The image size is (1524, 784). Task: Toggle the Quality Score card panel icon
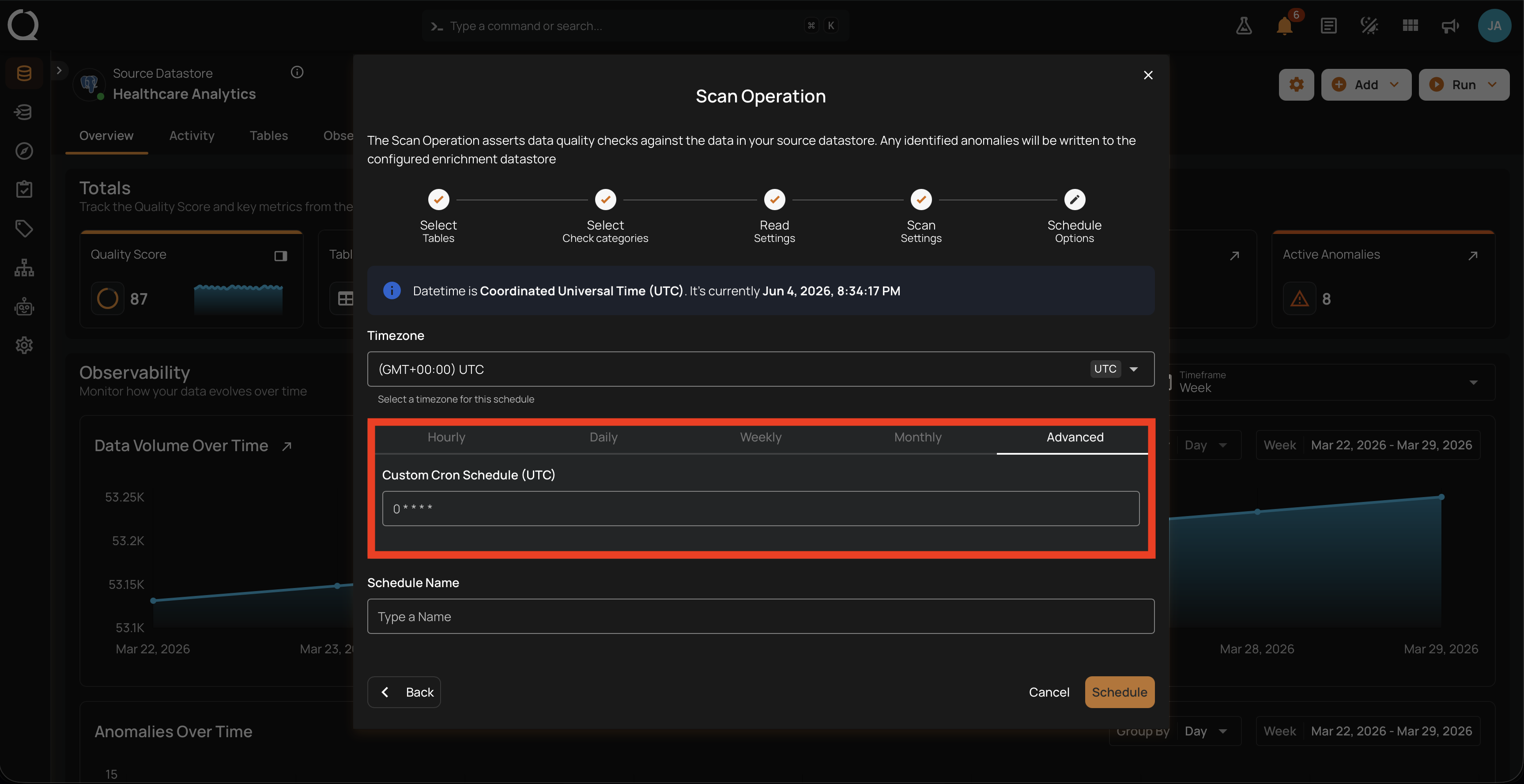tap(280, 256)
